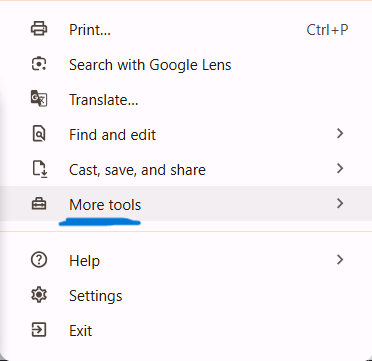Expand the Help submenu chevron
Image resolution: width=372 pixels, height=361 pixels.
point(340,259)
